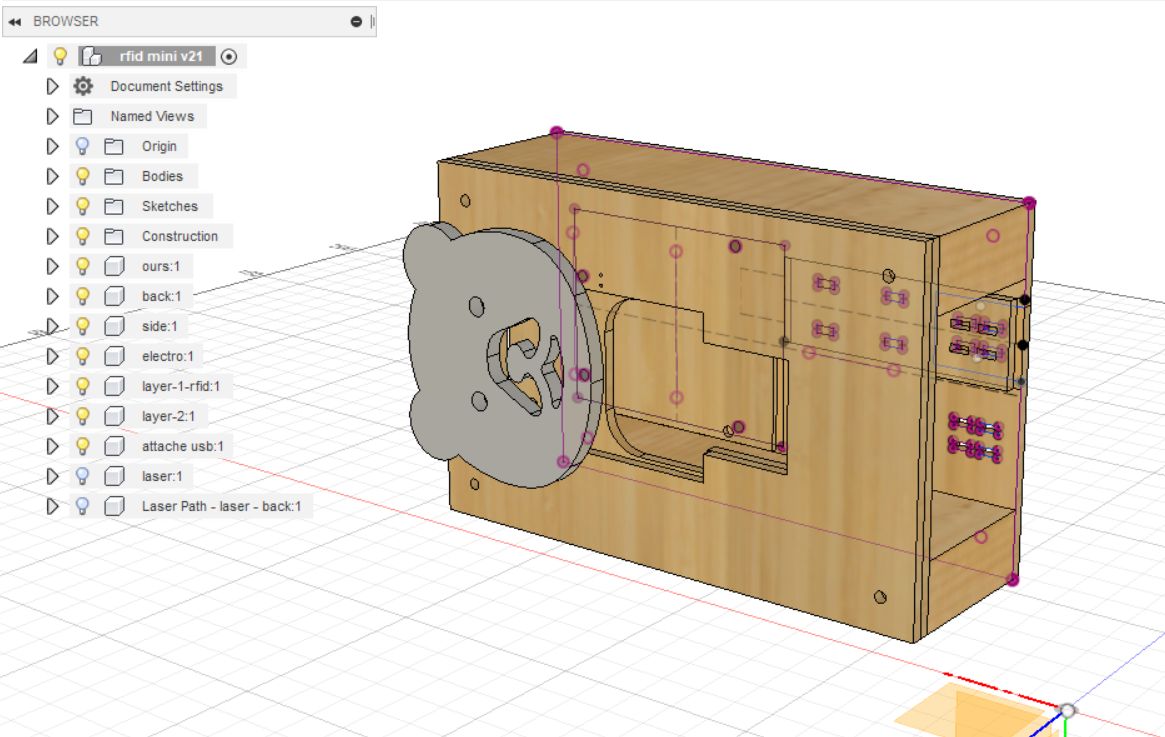
Task: Expand the side:1 component
Action: (52, 326)
